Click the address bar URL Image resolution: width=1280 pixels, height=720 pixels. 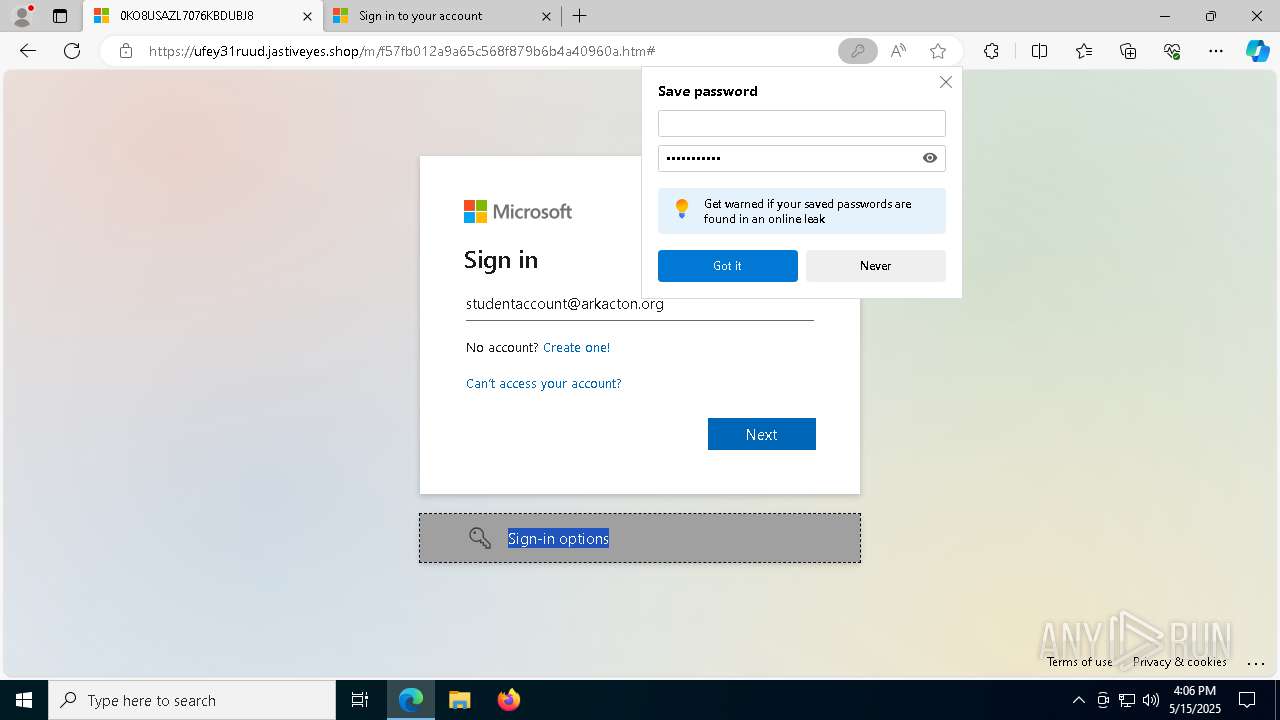[402, 51]
